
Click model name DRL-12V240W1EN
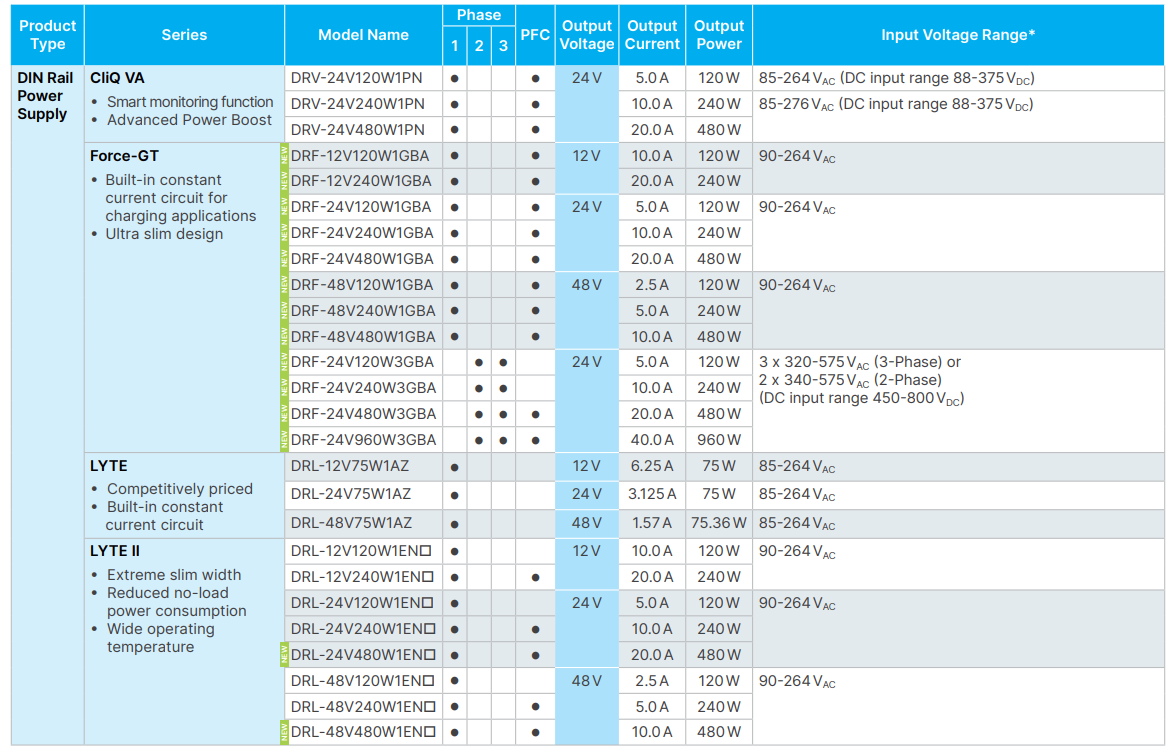click(363, 577)
